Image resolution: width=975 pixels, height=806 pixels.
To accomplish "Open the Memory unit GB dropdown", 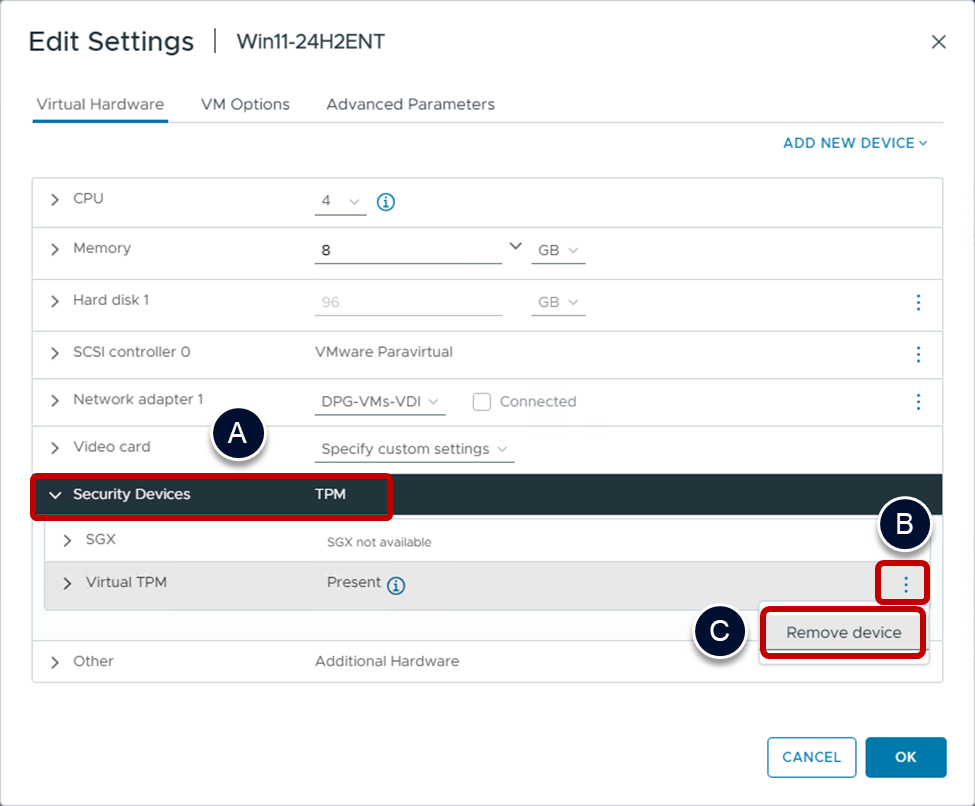I will coord(558,251).
